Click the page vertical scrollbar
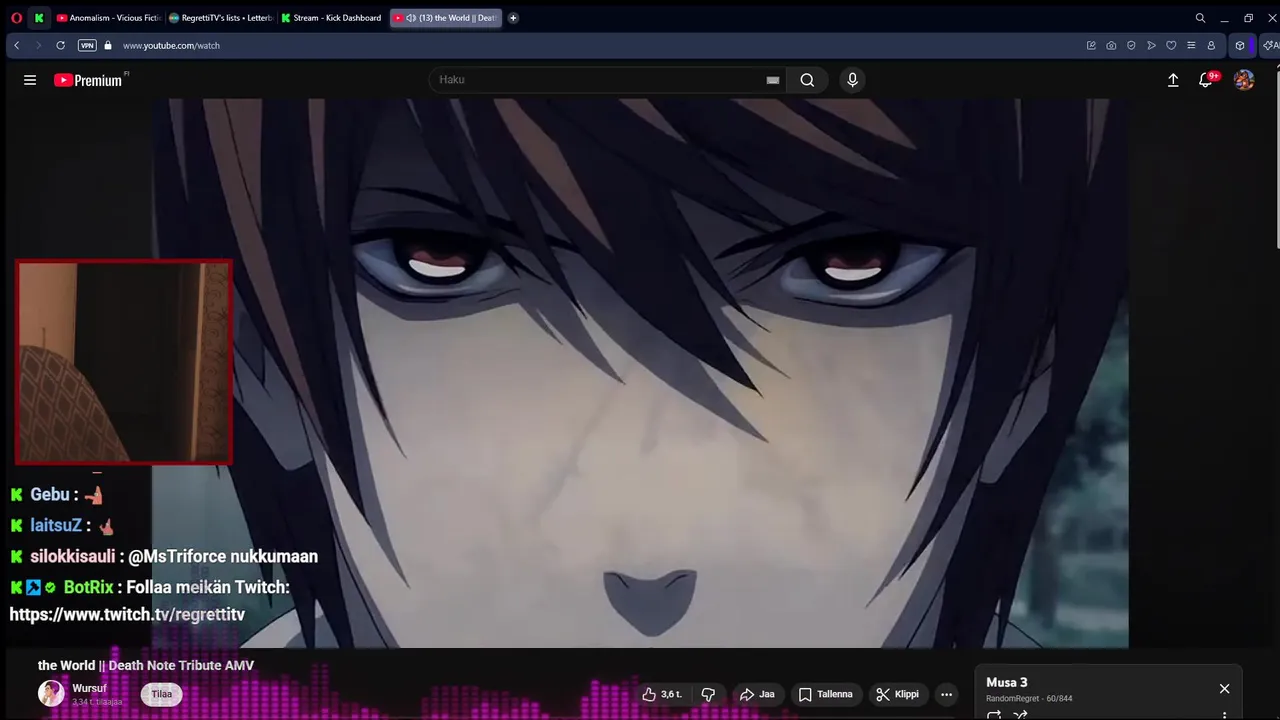This screenshot has height=720, width=1280. [1276, 160]
